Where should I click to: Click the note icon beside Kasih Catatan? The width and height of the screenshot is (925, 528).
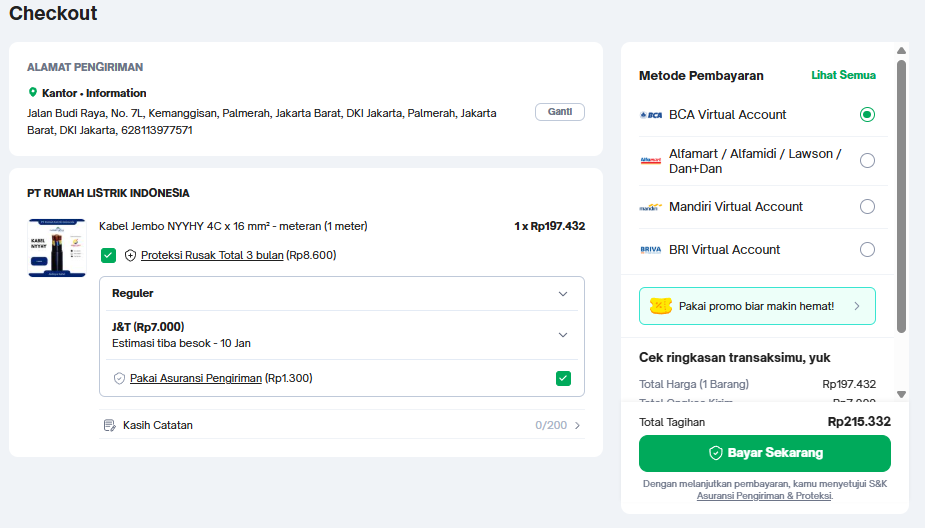(110, 425)
